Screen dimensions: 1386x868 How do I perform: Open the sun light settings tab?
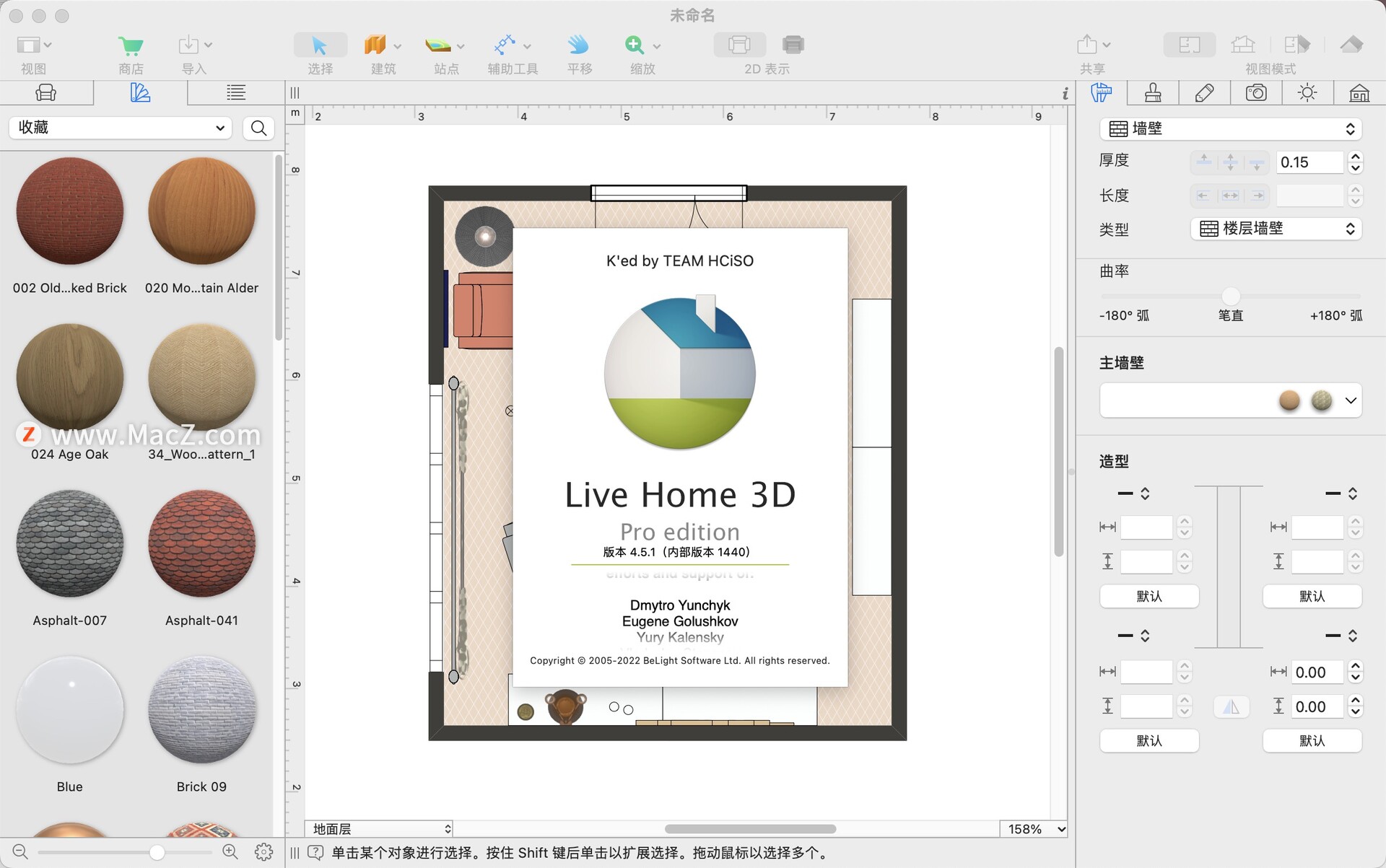tap(1307, 92)
